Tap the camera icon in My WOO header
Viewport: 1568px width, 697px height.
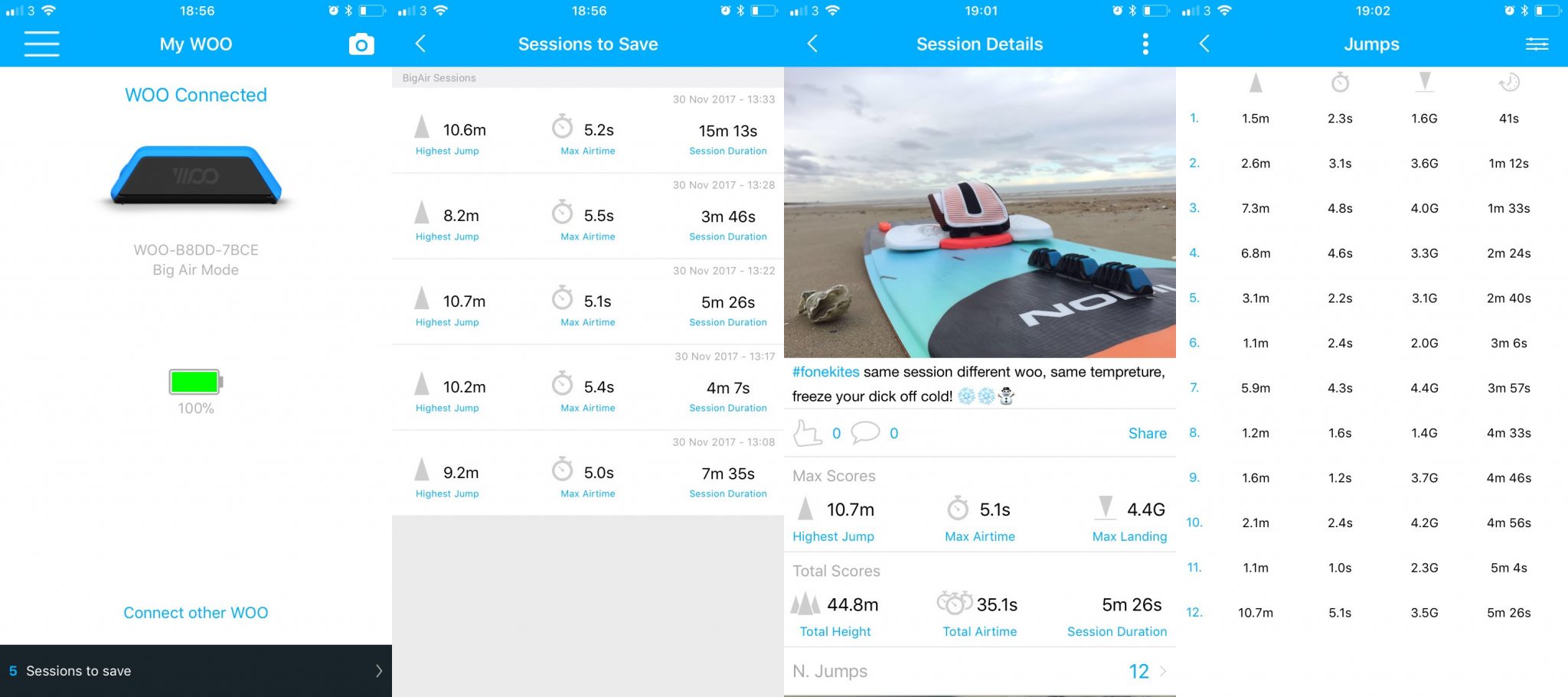click(361, 44)
